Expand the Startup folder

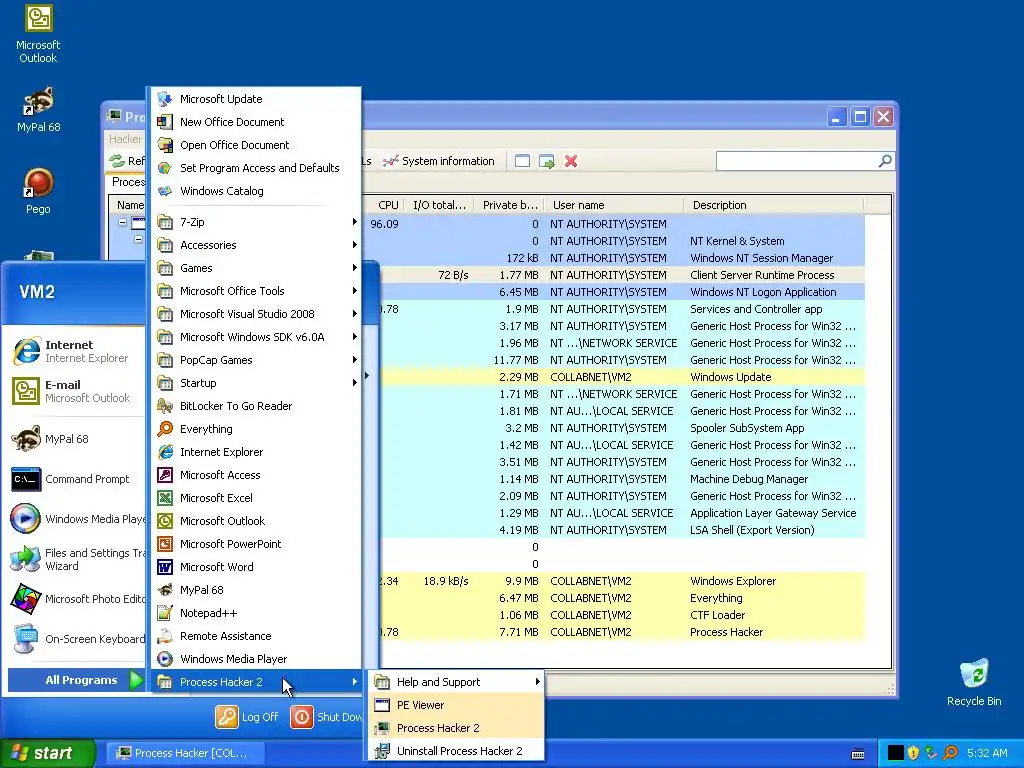pyautogui.click(x=257, y=383)
